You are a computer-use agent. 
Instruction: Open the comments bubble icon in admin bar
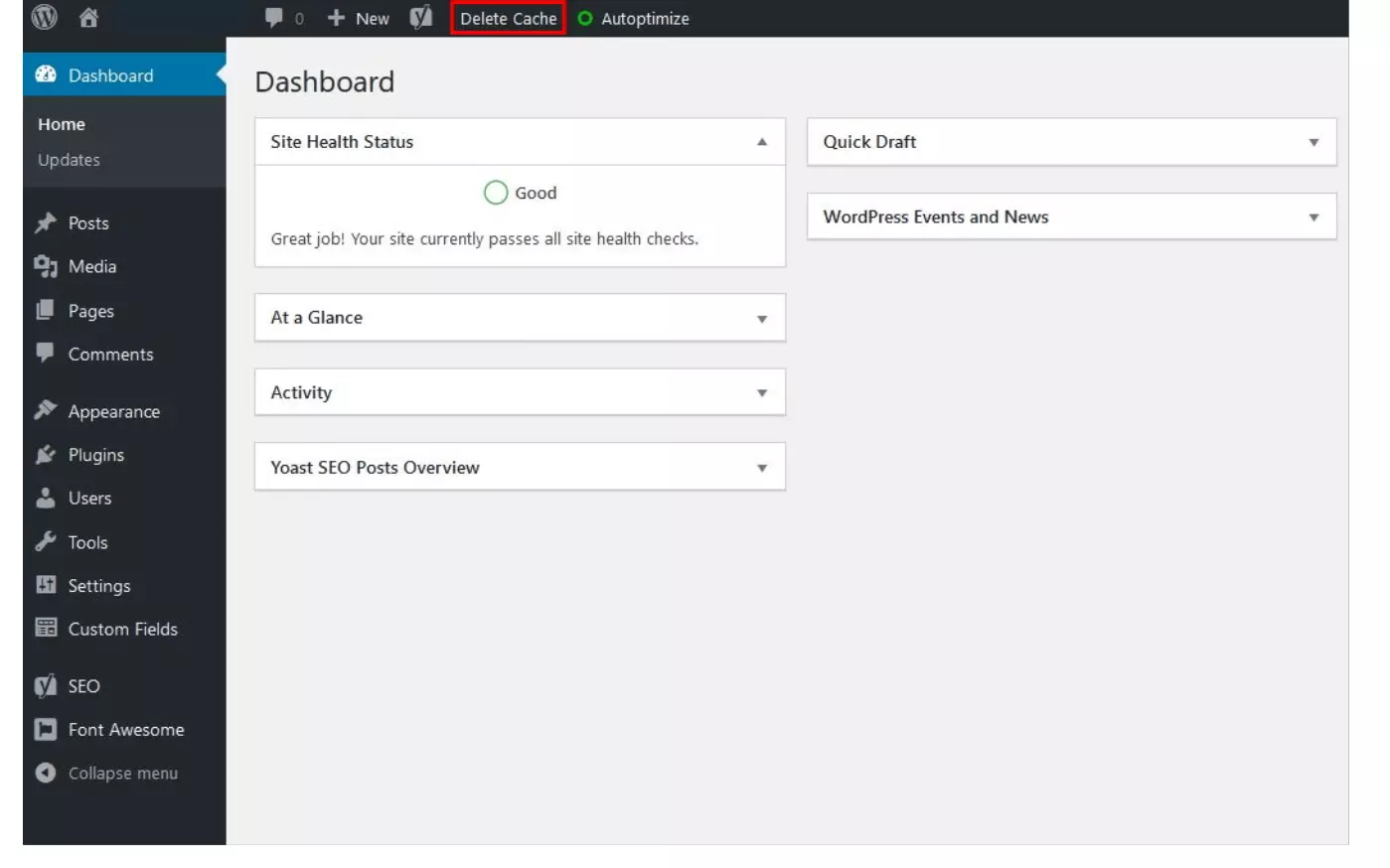[274, 18]
